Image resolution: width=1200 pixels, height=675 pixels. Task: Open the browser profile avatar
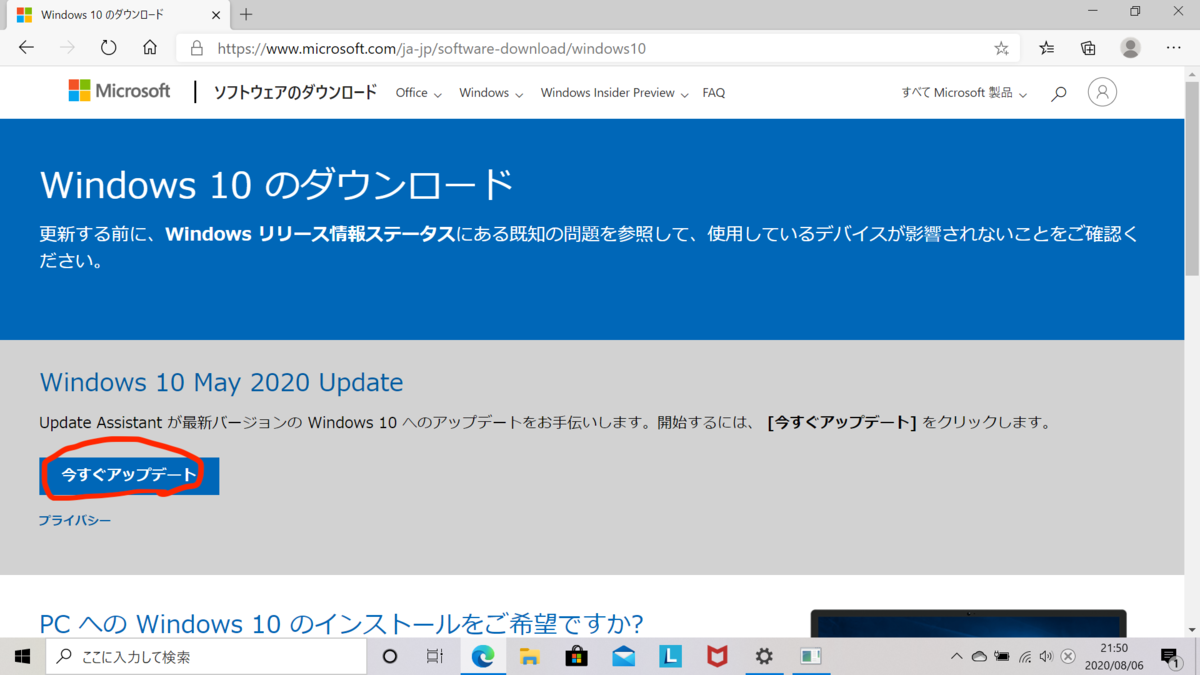click(1131, 48)
